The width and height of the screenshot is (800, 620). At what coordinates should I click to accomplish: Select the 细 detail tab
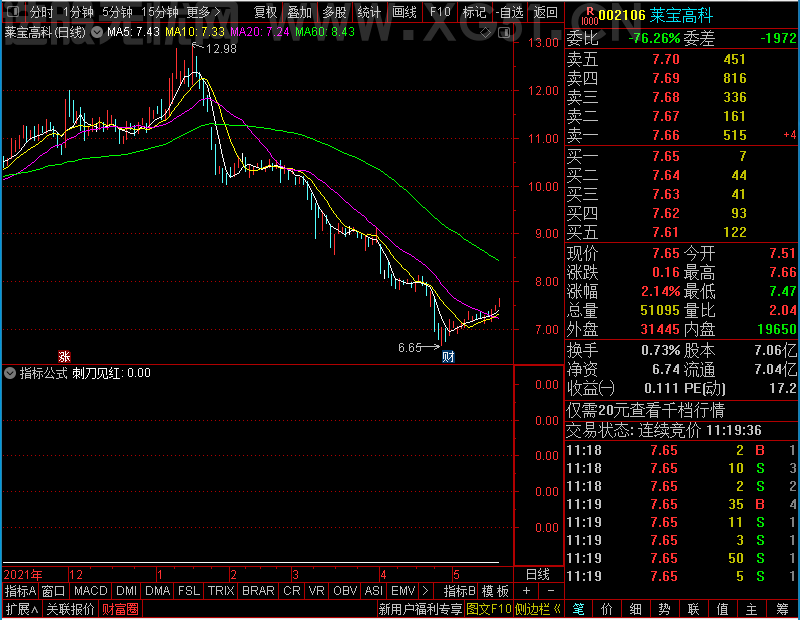[x=635, y=609]
